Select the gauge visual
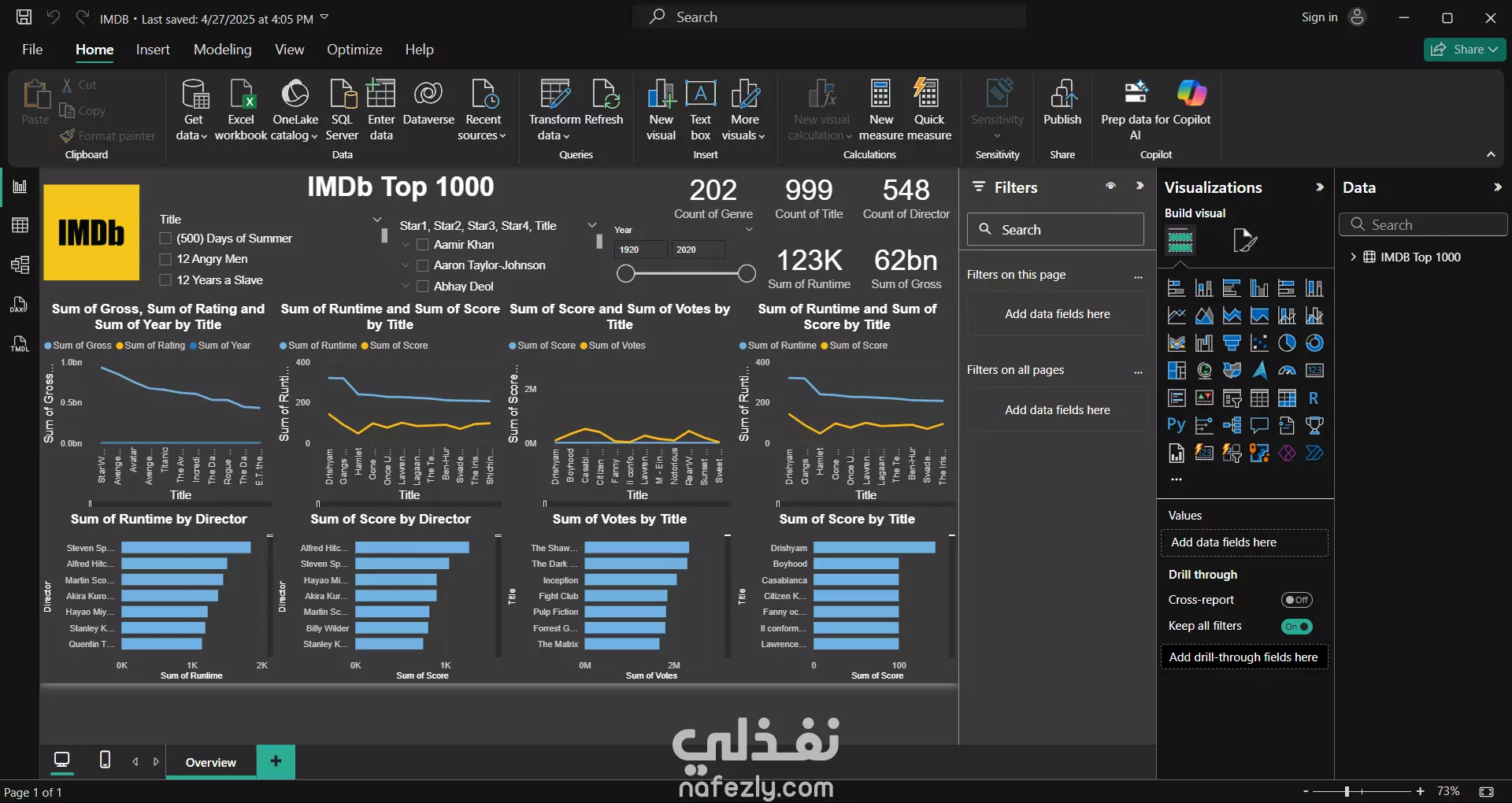 (1287, 371)
